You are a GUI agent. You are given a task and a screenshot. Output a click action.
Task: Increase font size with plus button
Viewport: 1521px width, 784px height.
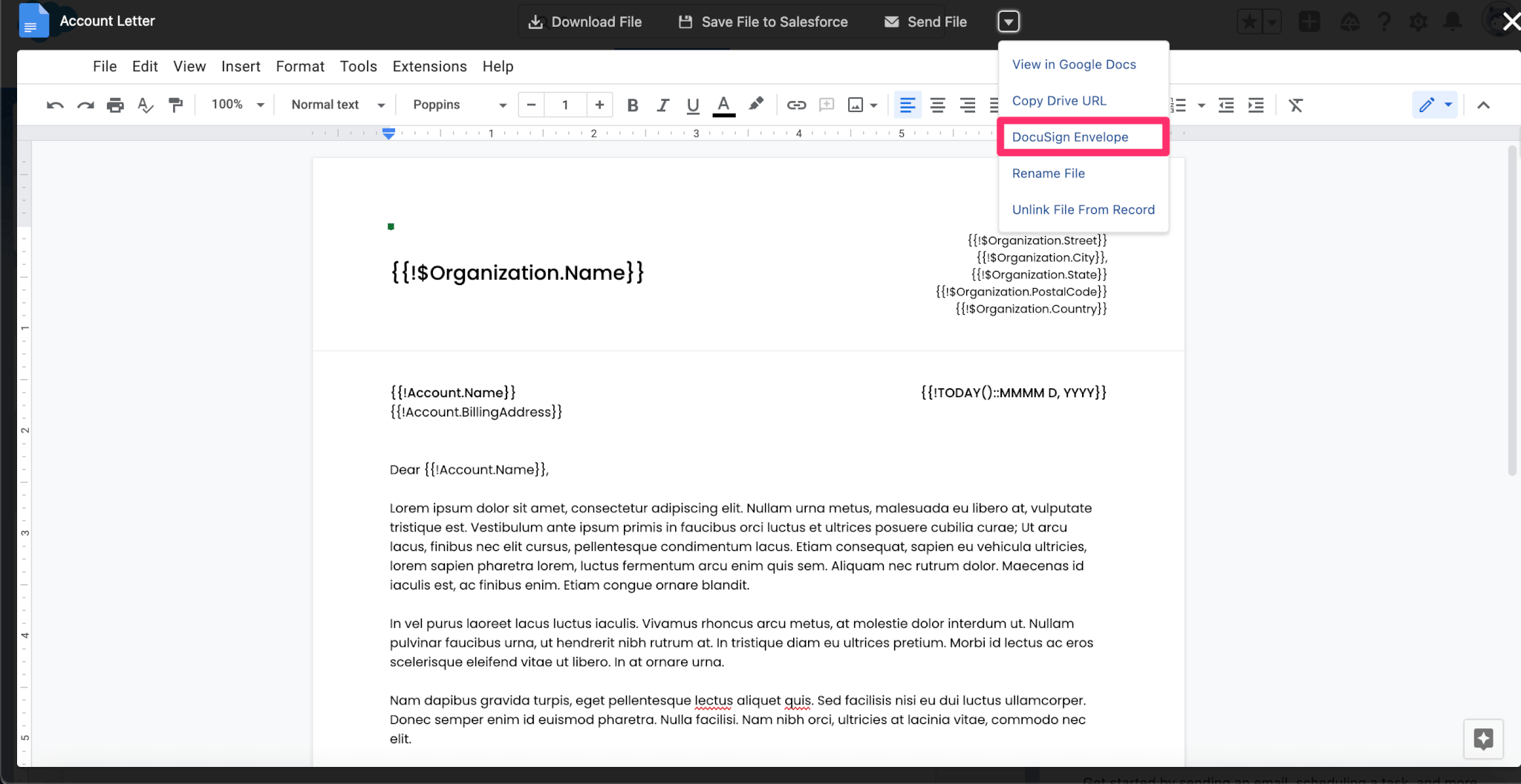coord(599,105)
